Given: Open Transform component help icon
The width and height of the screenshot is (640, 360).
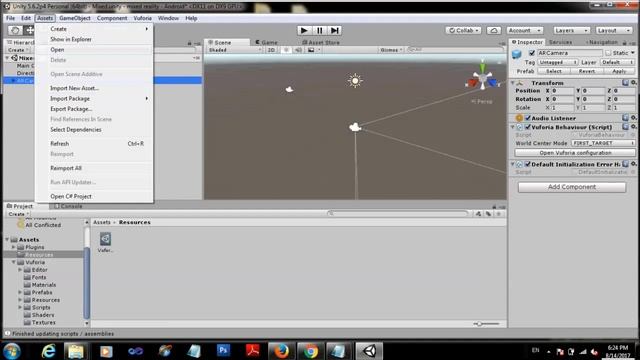Looking at the screenshot, I should (x=625, y=83).
